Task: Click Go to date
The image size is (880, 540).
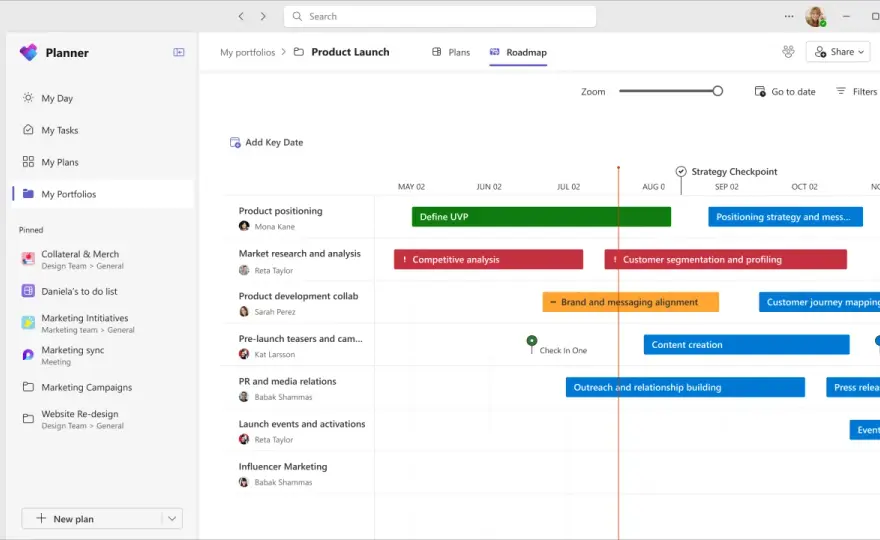Action: (785, 91)
